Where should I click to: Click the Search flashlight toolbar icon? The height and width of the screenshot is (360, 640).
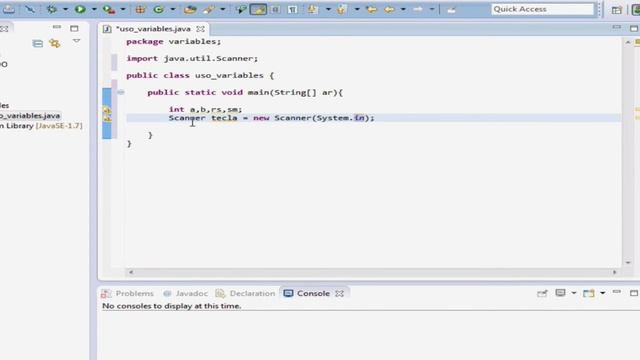(209, 9)
